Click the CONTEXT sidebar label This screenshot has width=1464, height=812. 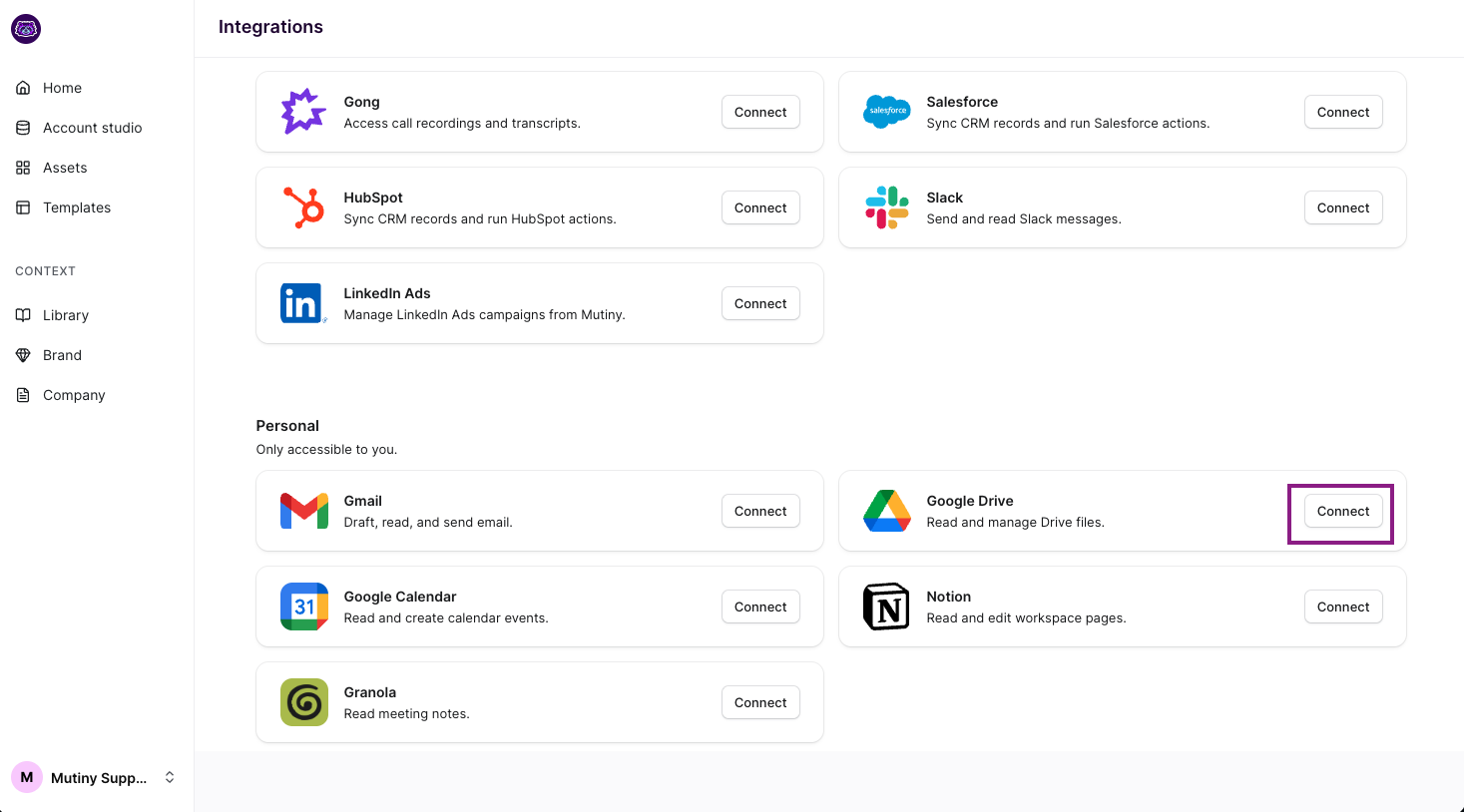coord(45,271)
